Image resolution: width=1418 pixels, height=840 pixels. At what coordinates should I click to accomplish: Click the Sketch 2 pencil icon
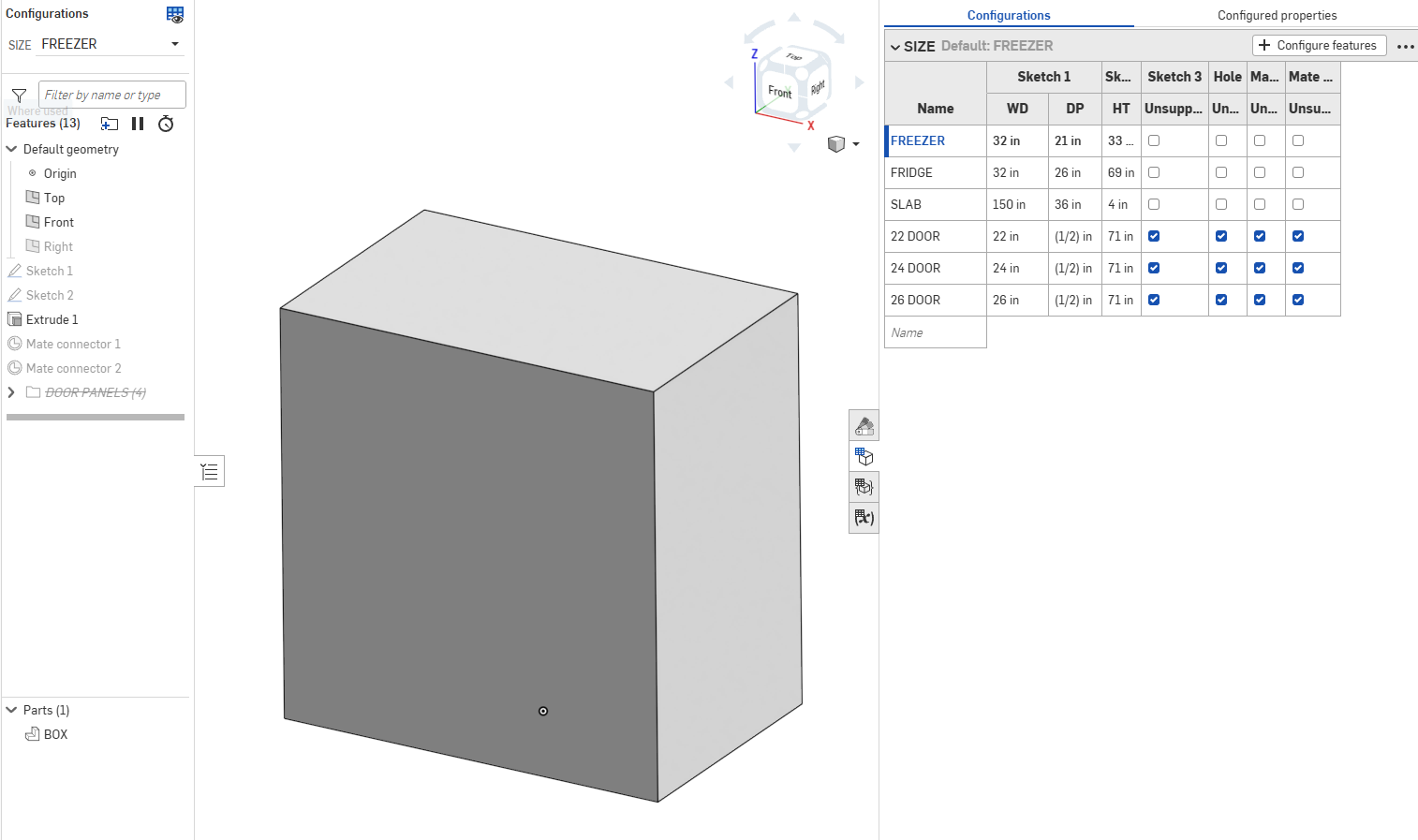(x=15, y=295)
